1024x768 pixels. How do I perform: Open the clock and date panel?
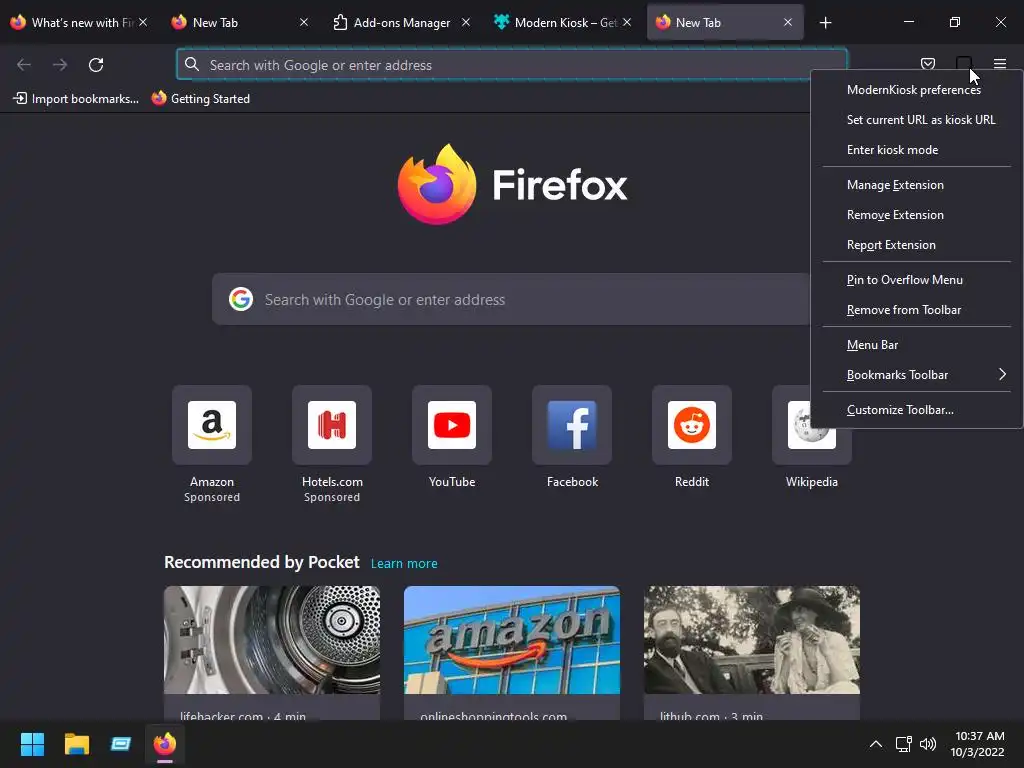click(x=978, y=744)
